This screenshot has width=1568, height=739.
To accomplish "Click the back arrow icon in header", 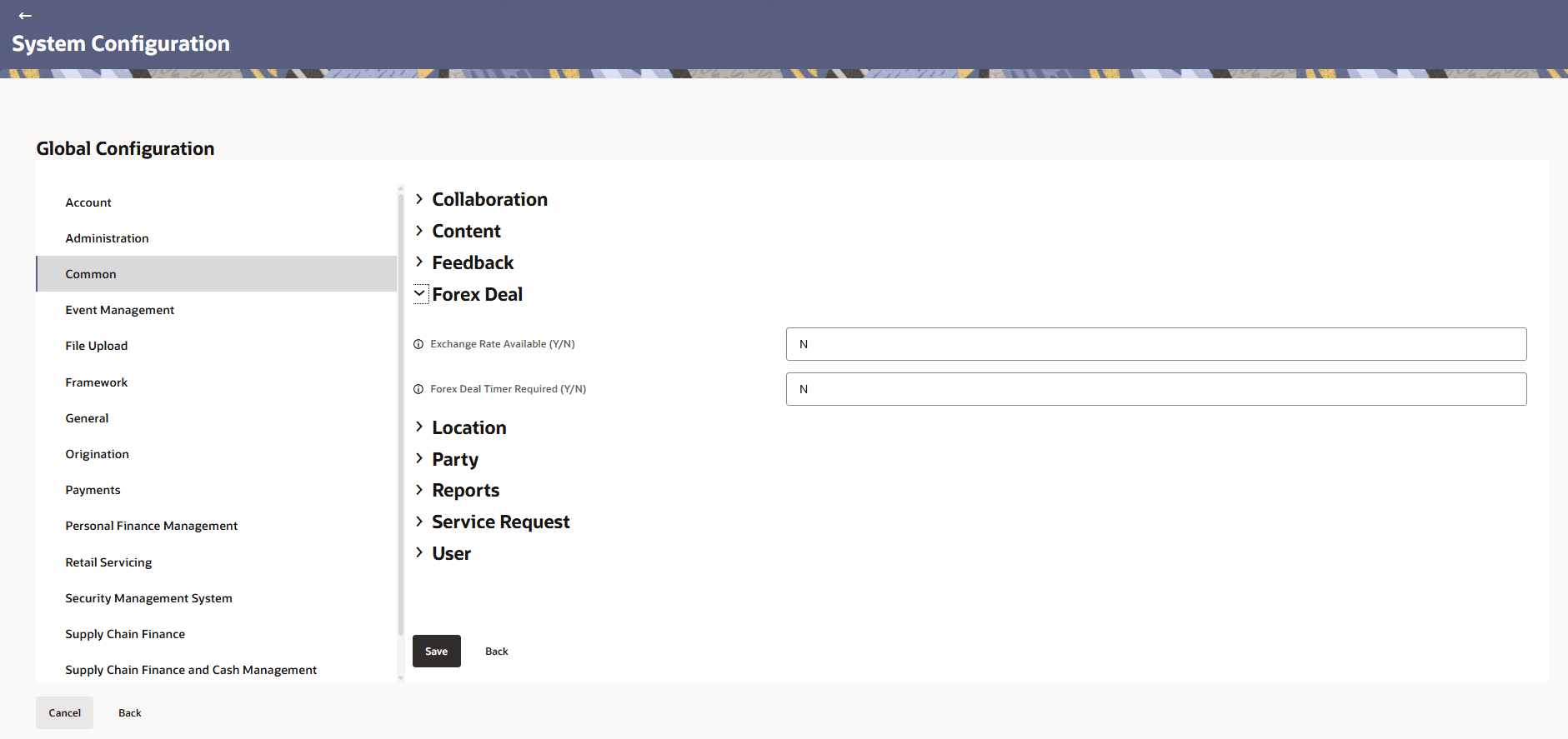I will pyautogui.click(x=25, y=16).
